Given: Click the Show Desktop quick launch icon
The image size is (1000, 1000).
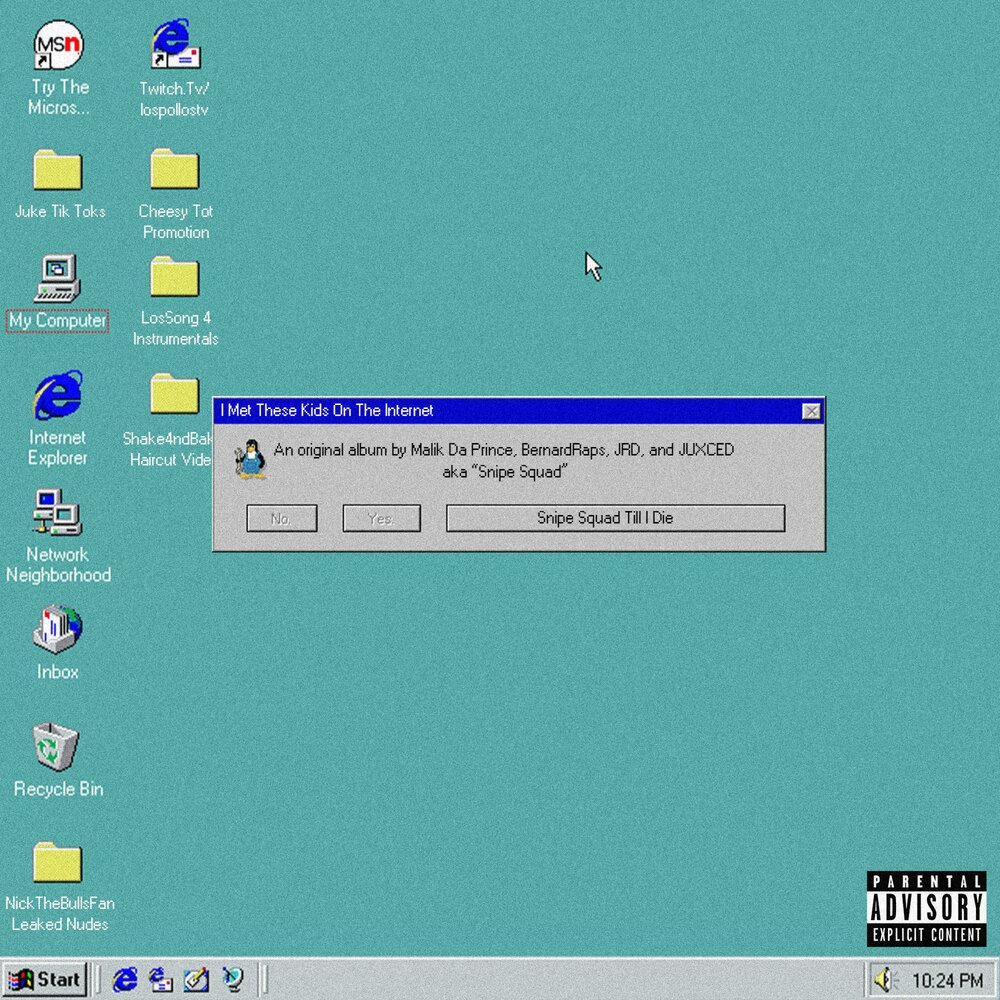Looking at the screenshot, I should click(197, 980).
